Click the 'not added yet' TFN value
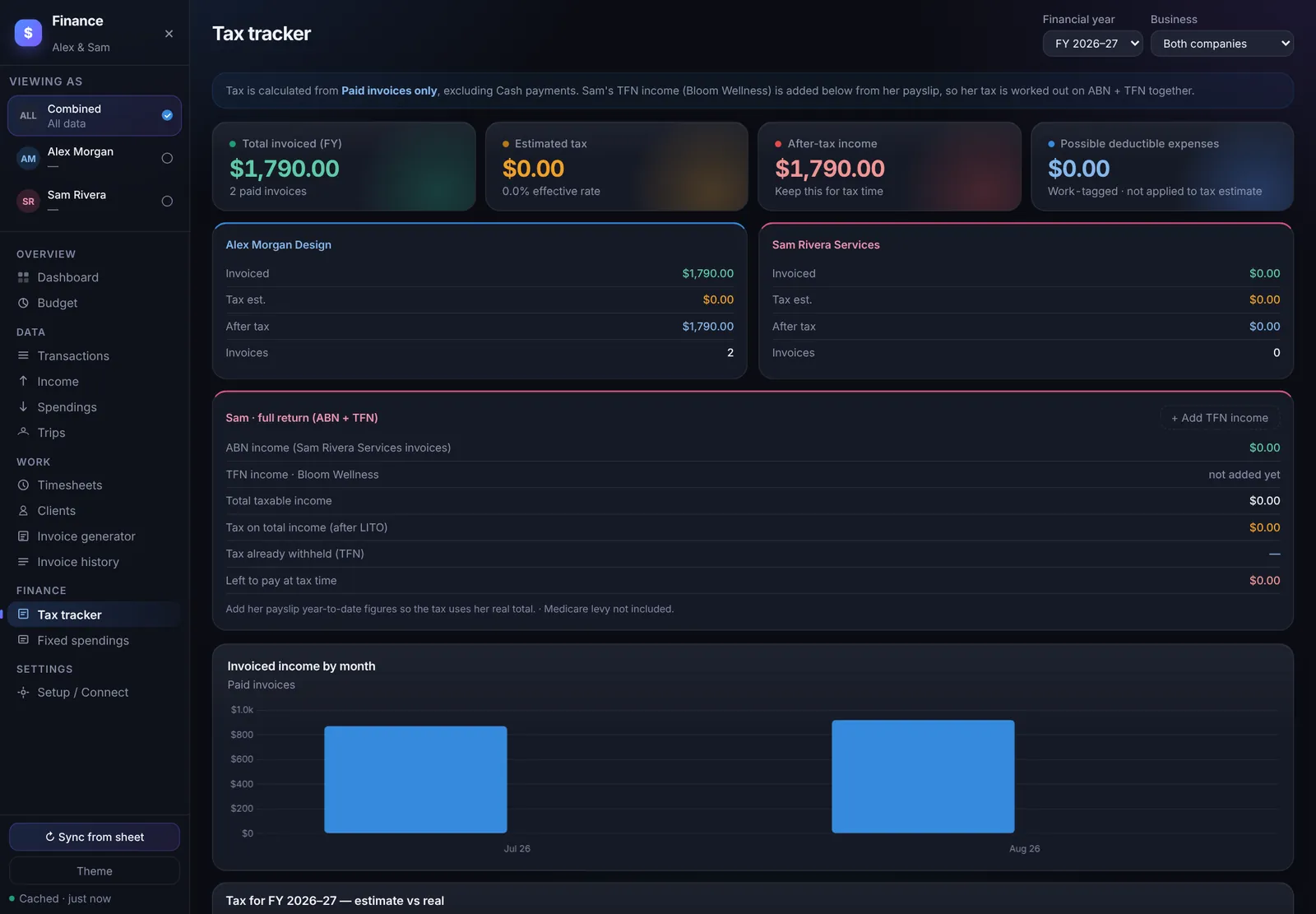The image size is (1316, 914). 1244,474
